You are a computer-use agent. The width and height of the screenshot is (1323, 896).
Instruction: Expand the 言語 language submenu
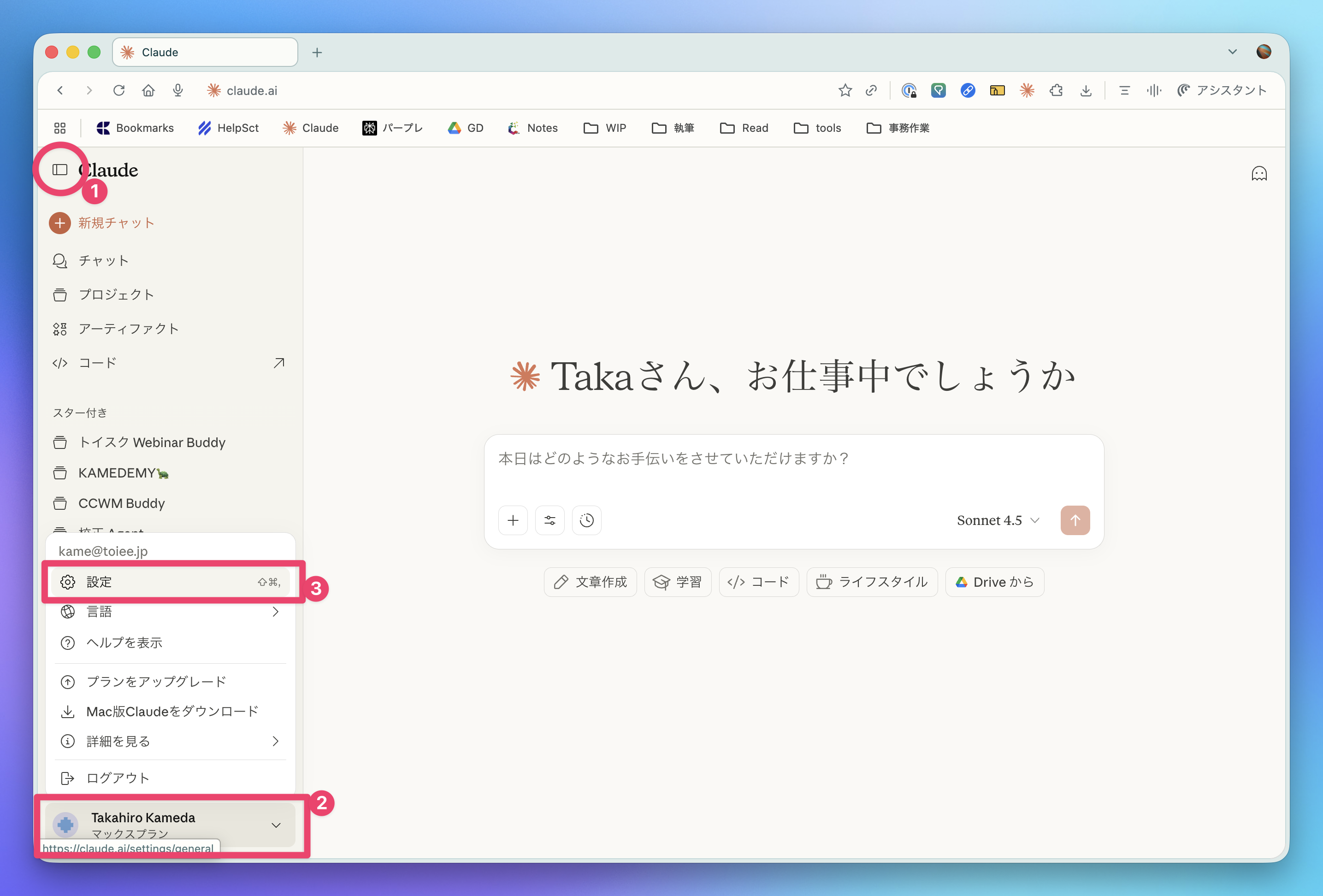(170, 612)
